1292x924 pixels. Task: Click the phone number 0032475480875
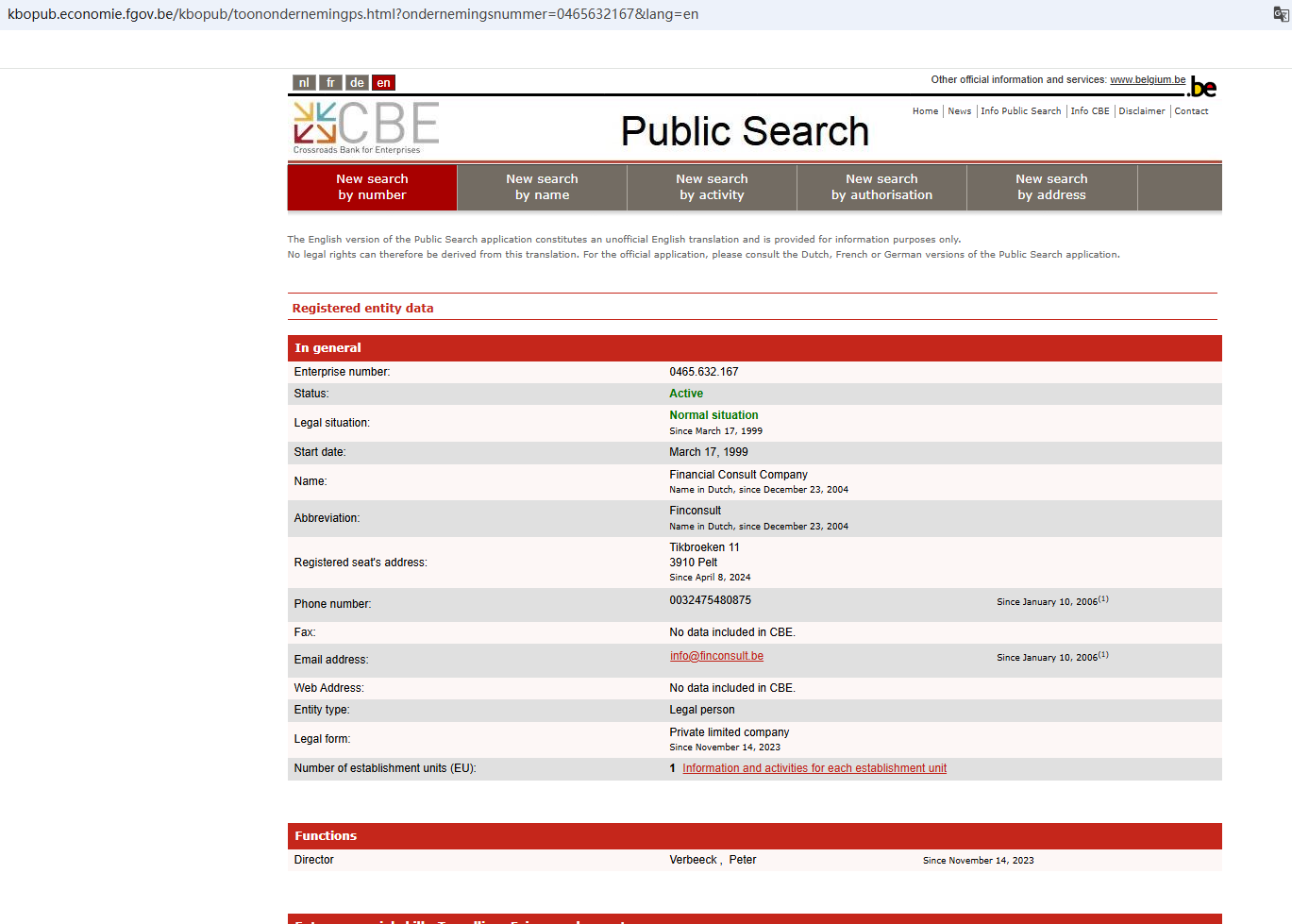point(711,600)
